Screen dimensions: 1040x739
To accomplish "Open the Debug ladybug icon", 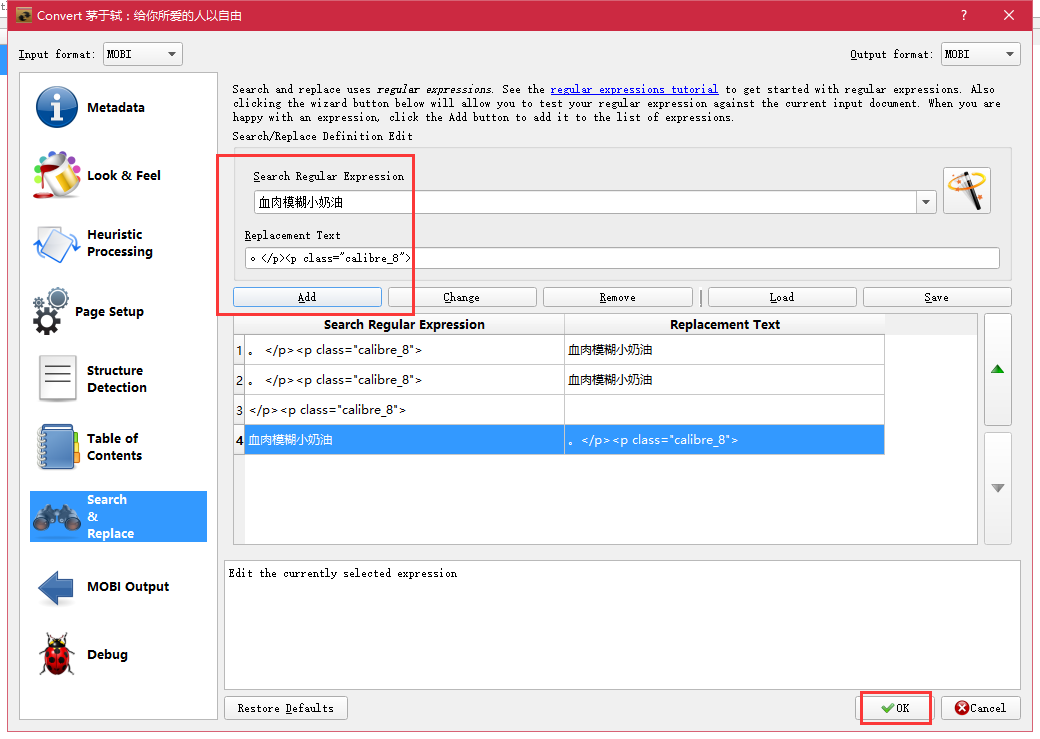I will click(x=57, y=655).
